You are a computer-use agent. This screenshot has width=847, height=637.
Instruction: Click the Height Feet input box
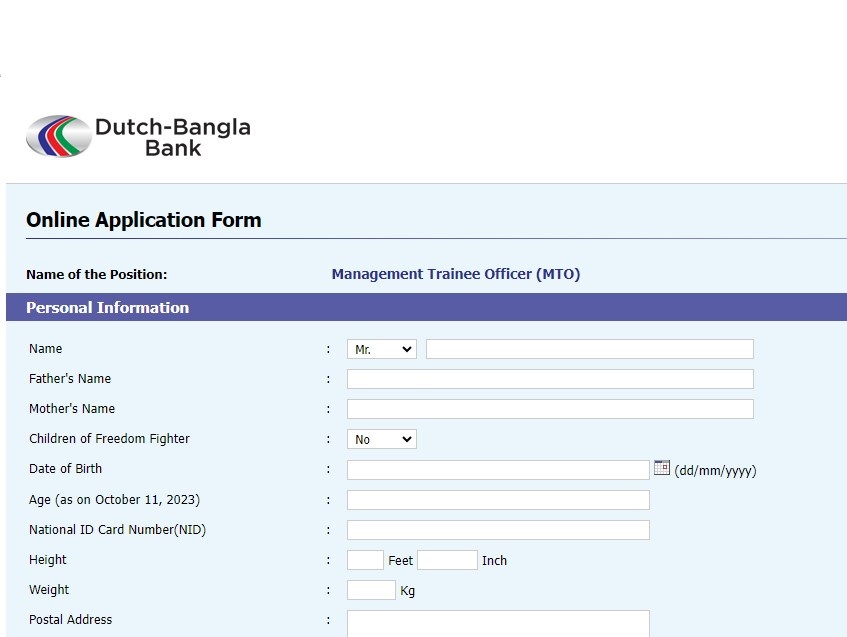(x=364, y=559)
